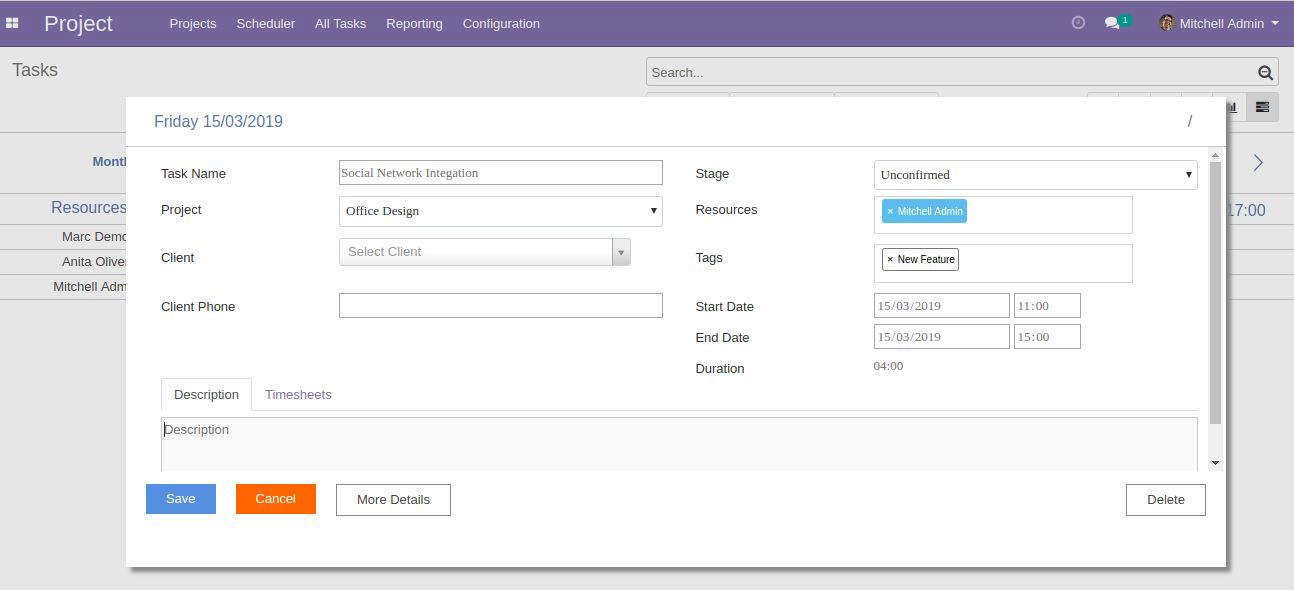Open the Project dropdown showing Office Design
The height and width of the screenshot is (590, 1294).
[500, 211]
